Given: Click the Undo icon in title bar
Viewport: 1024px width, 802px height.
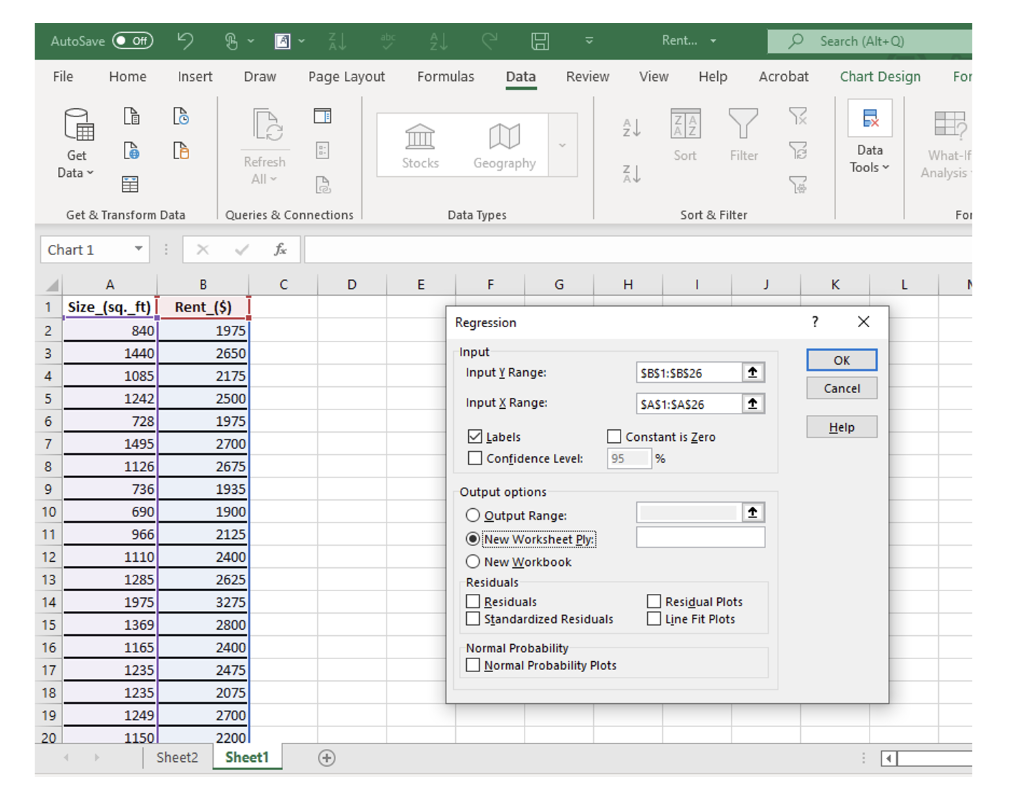Looking at the screenshot, I should coord(186,41).
